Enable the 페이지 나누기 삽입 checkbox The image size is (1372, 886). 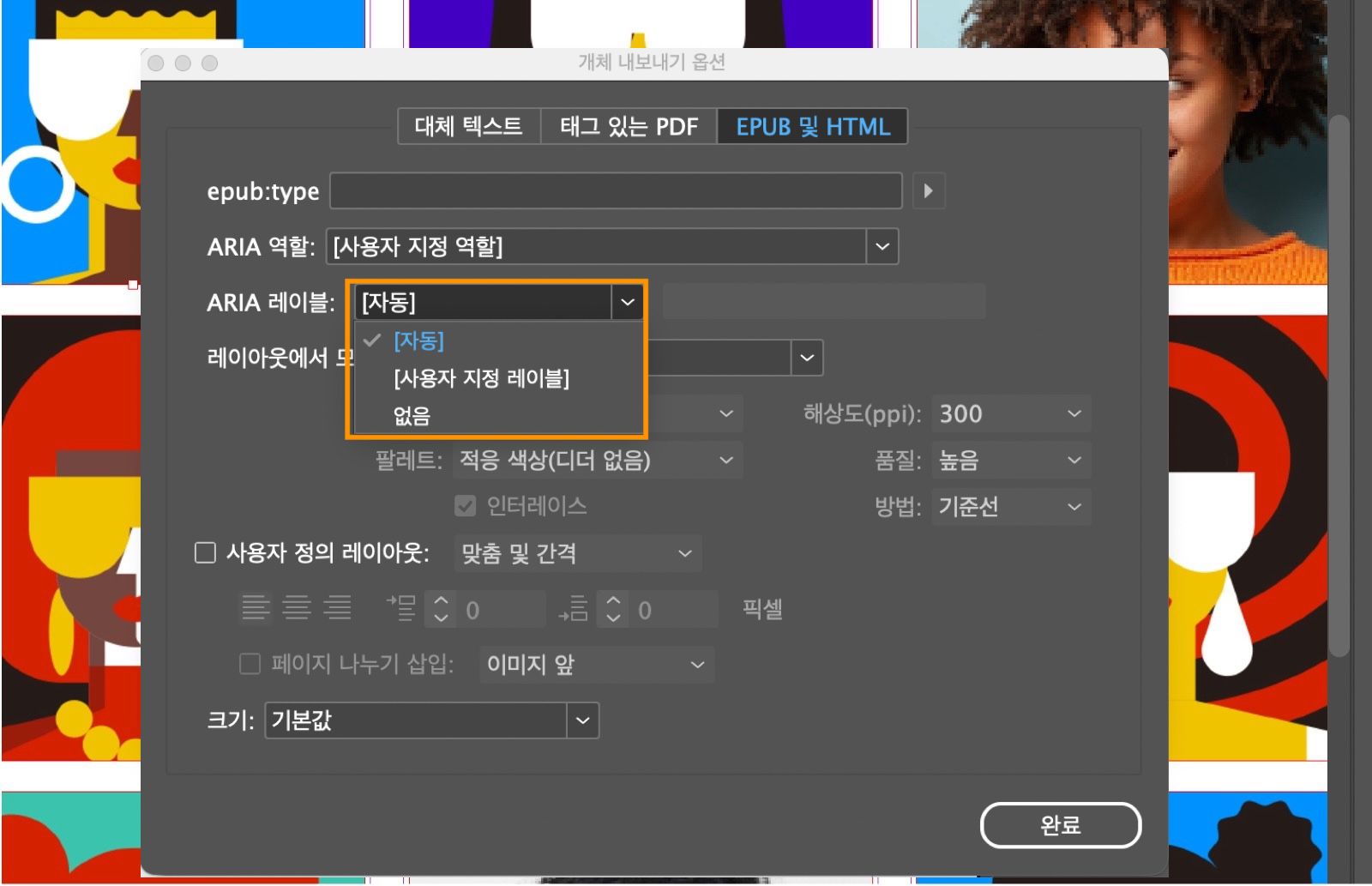point(250,664)
